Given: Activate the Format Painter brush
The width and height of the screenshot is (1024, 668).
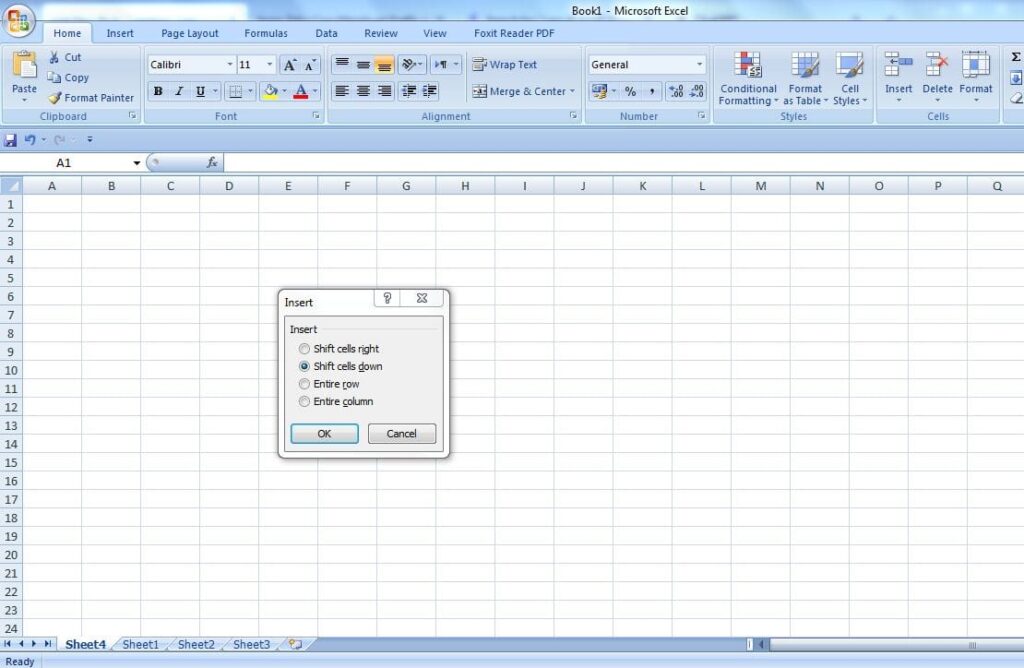Looking at the screenshot, I should click(54, 98).
